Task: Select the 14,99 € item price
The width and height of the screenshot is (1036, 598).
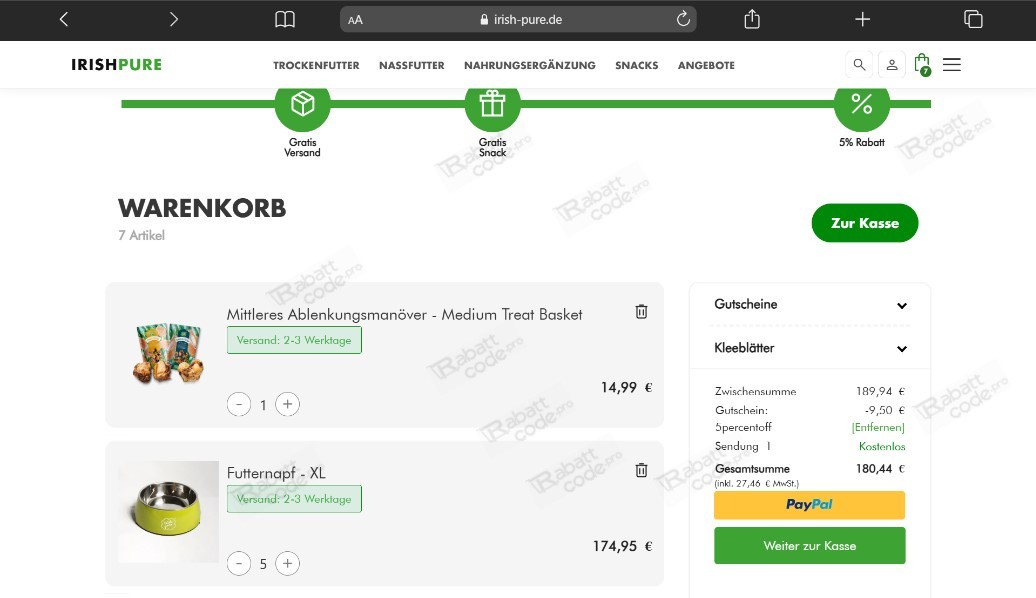Action: tap(626, 387)
